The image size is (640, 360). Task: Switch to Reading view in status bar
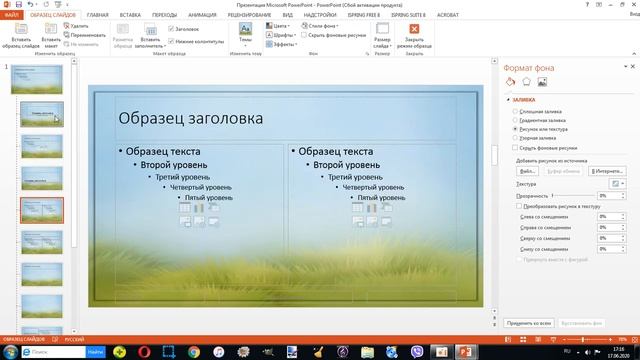tap(538, 340)
